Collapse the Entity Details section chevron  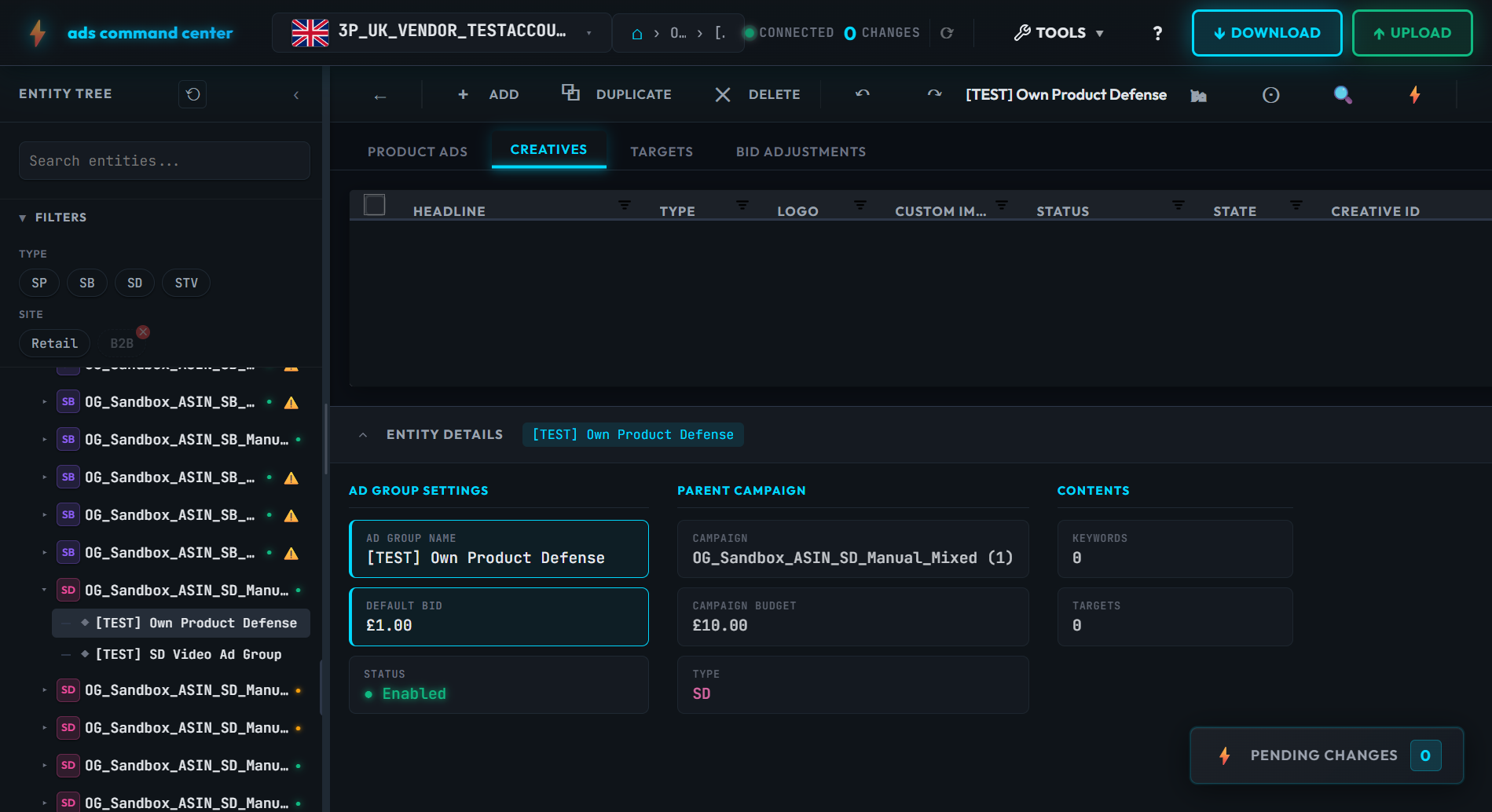363,435
